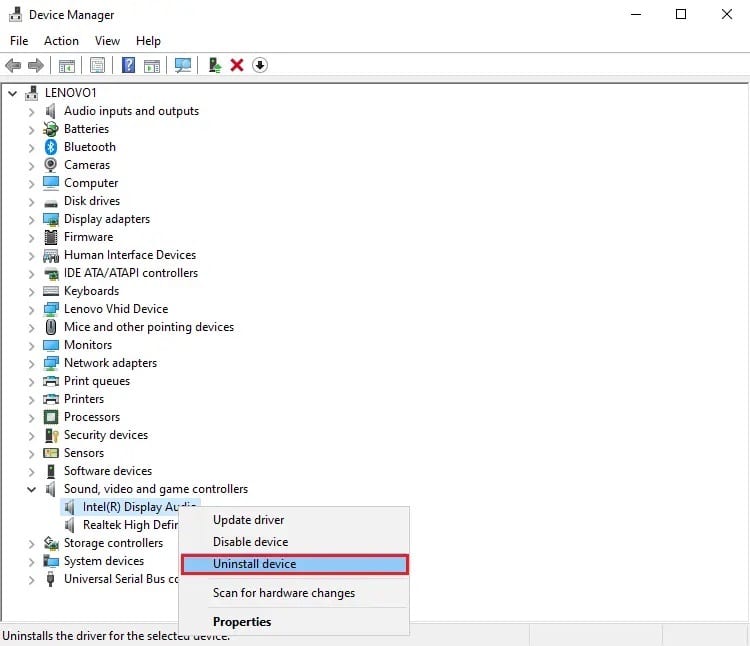Choose Disable device from context menu
Viewport: 750px width, 646px height.
coord(295,542)
